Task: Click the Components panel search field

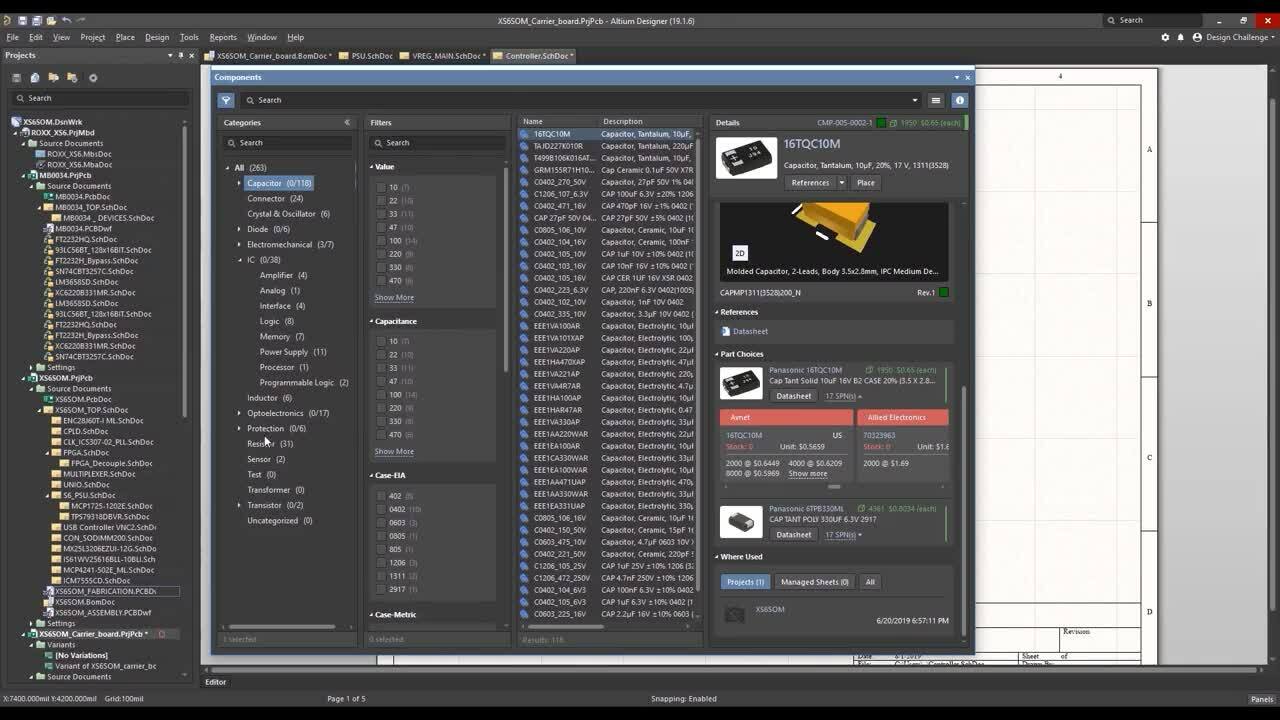Action: pyautogui.click(x=580, y=100)
